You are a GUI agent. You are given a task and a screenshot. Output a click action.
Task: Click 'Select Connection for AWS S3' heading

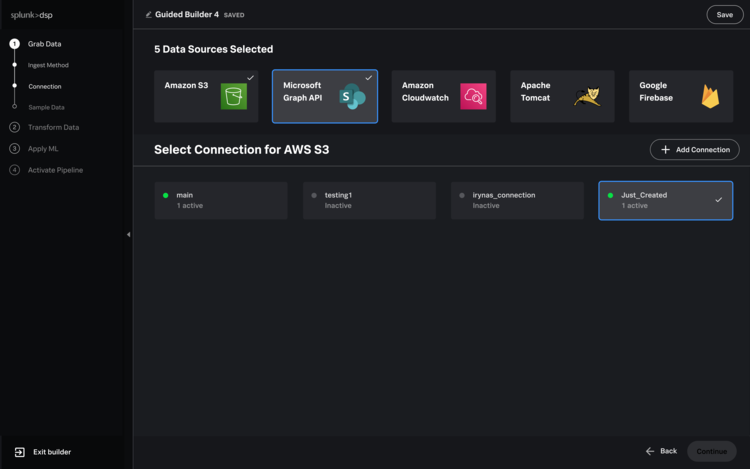(242, 150)
